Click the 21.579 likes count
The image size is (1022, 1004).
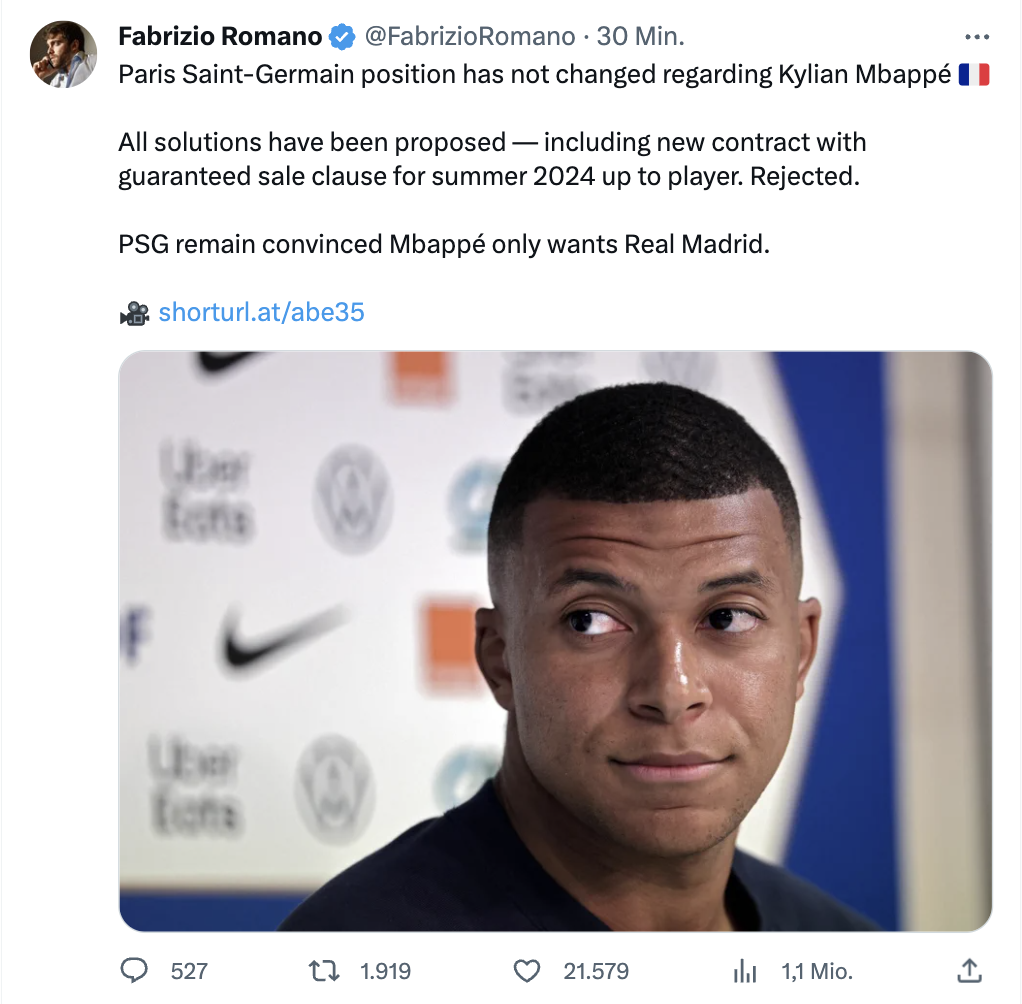[596, 970]
